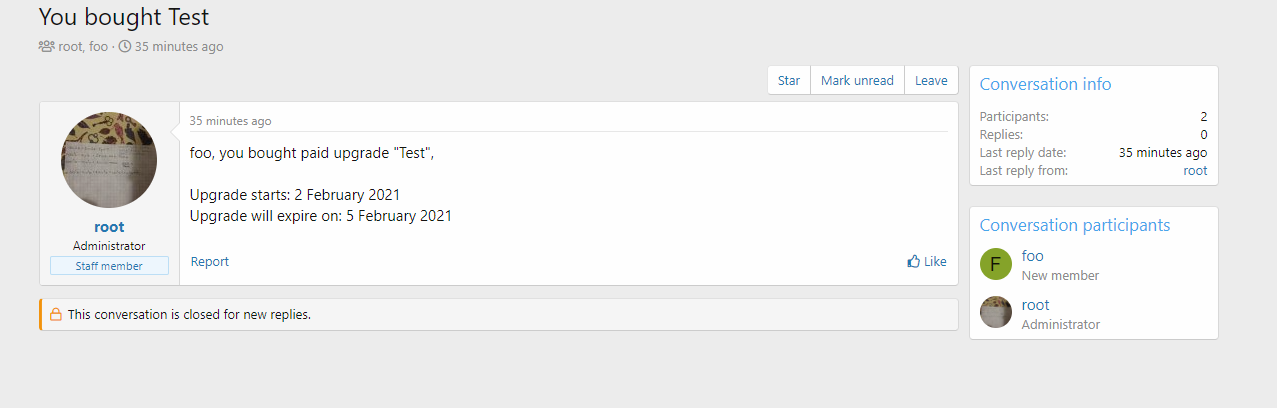This screenshot has height=408, width=1277.
Task: Report the message from root
Action: point(210,262)
